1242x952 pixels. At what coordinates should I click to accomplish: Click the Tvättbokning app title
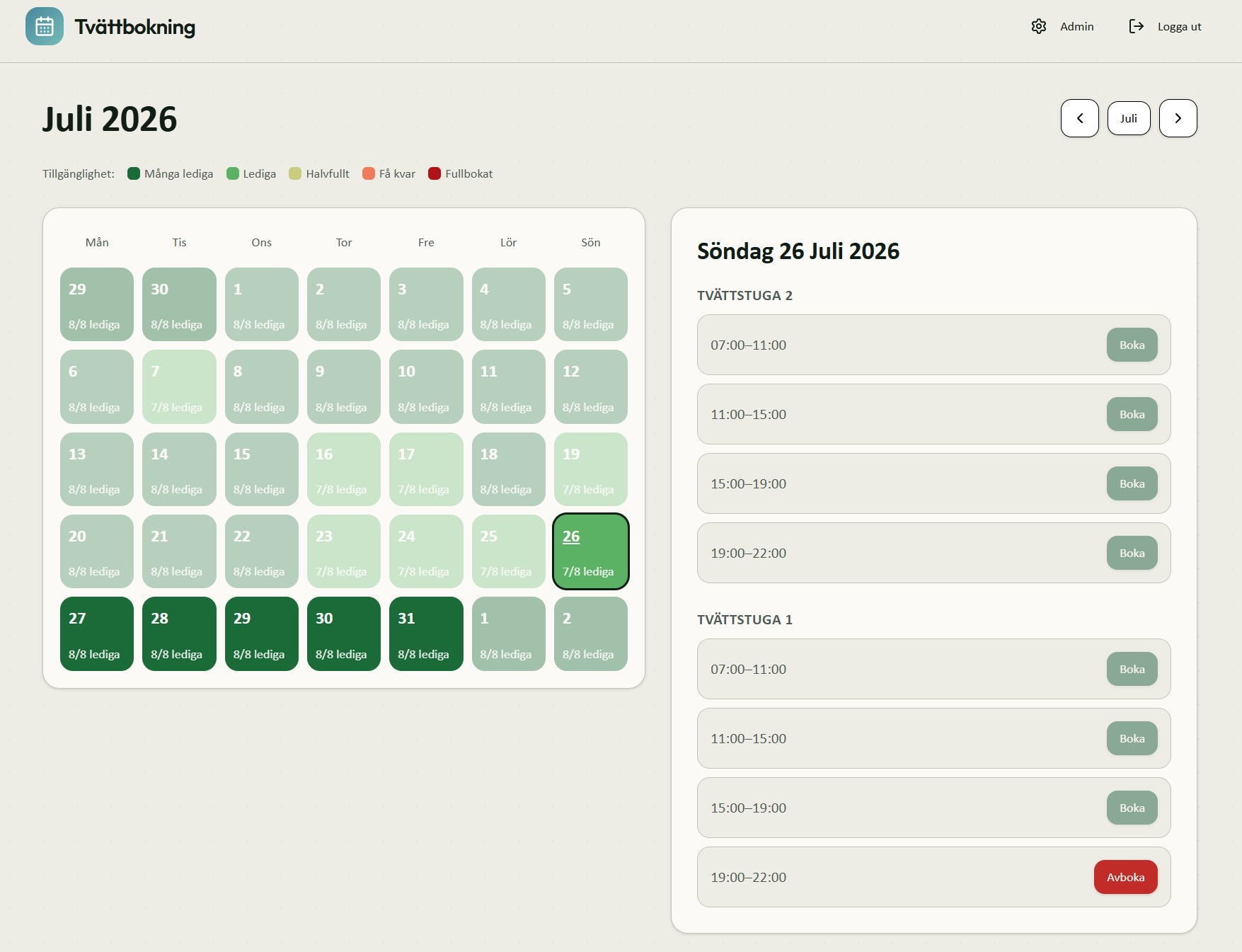click(x=135, y=27)
